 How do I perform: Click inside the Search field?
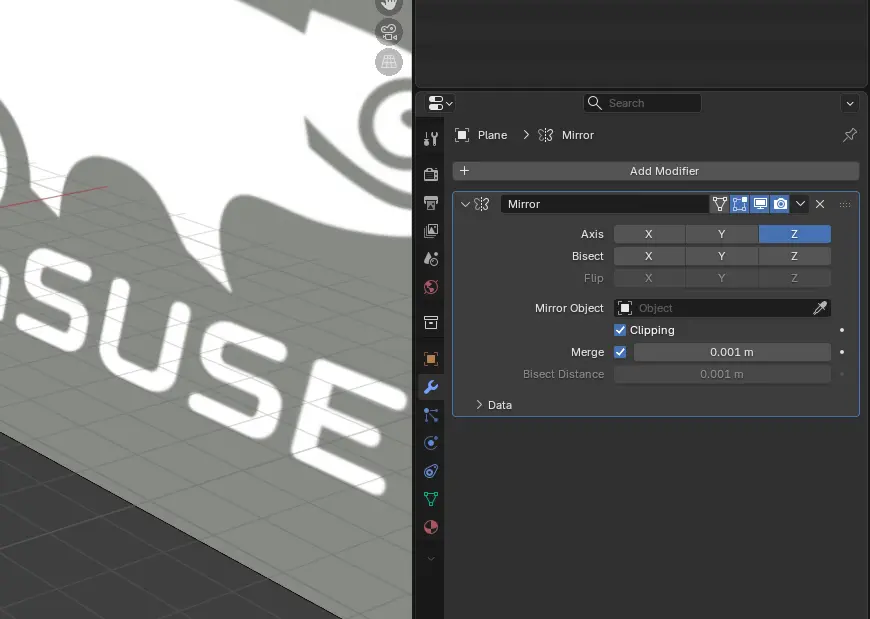click(x=645, y=103)
